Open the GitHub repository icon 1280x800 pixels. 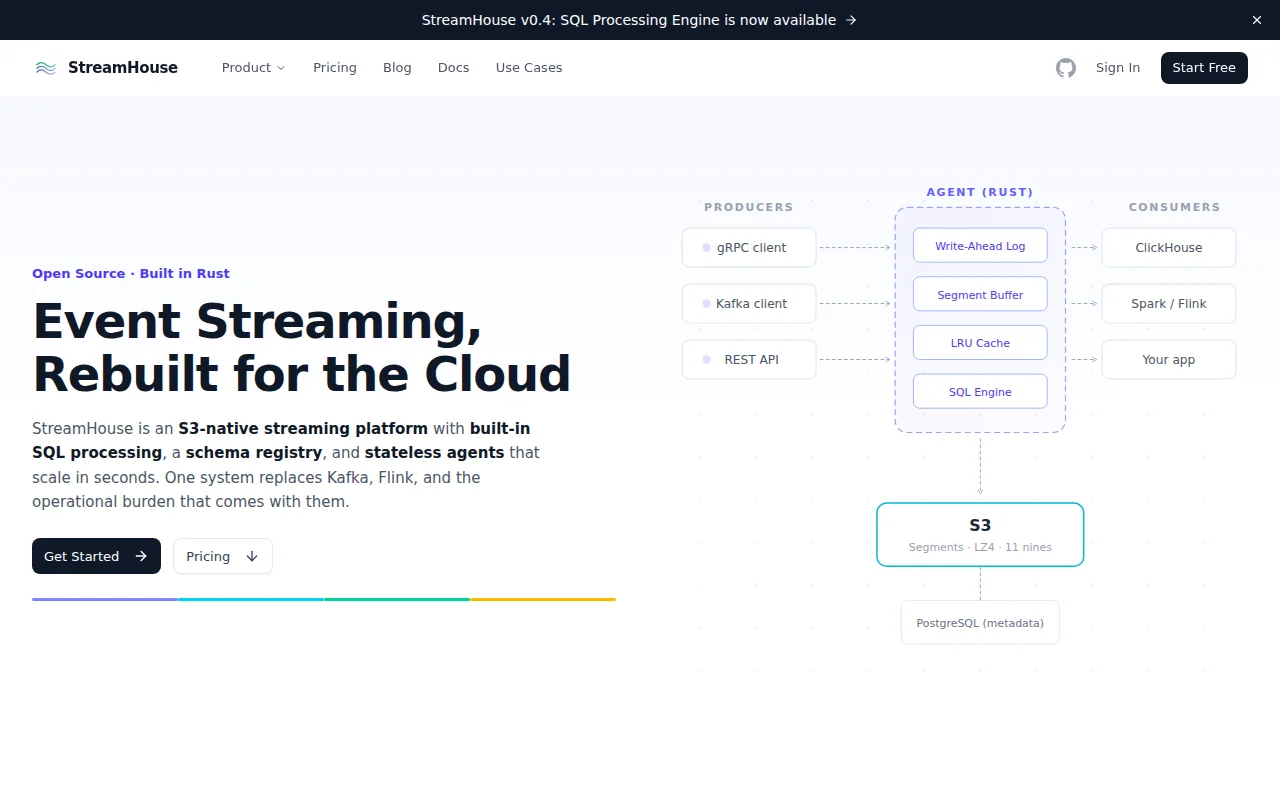(x=1066, y=68)
